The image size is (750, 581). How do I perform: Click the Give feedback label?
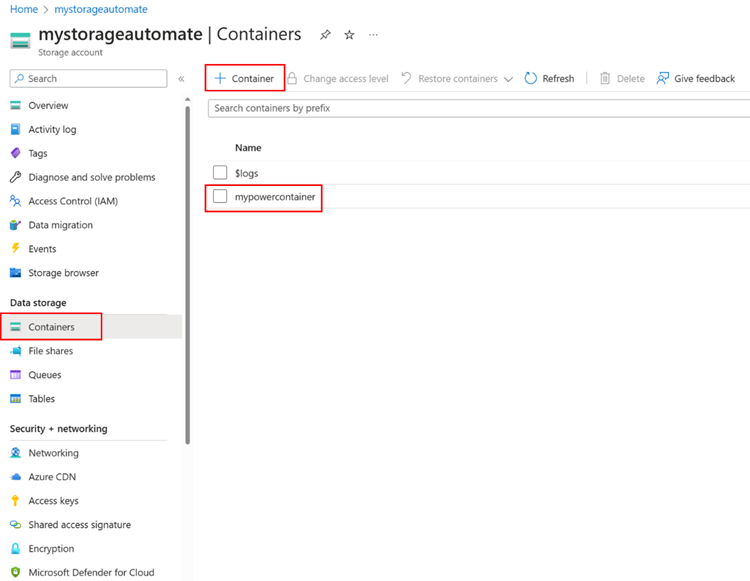tap(705, 78)
